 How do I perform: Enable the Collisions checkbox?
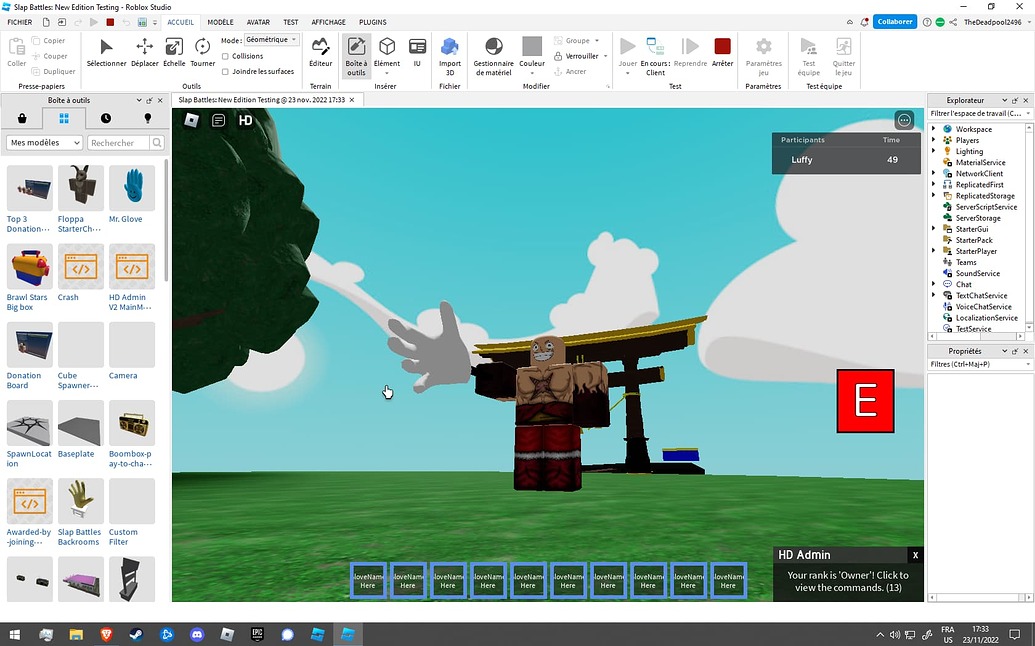click(x=226, y=56)
